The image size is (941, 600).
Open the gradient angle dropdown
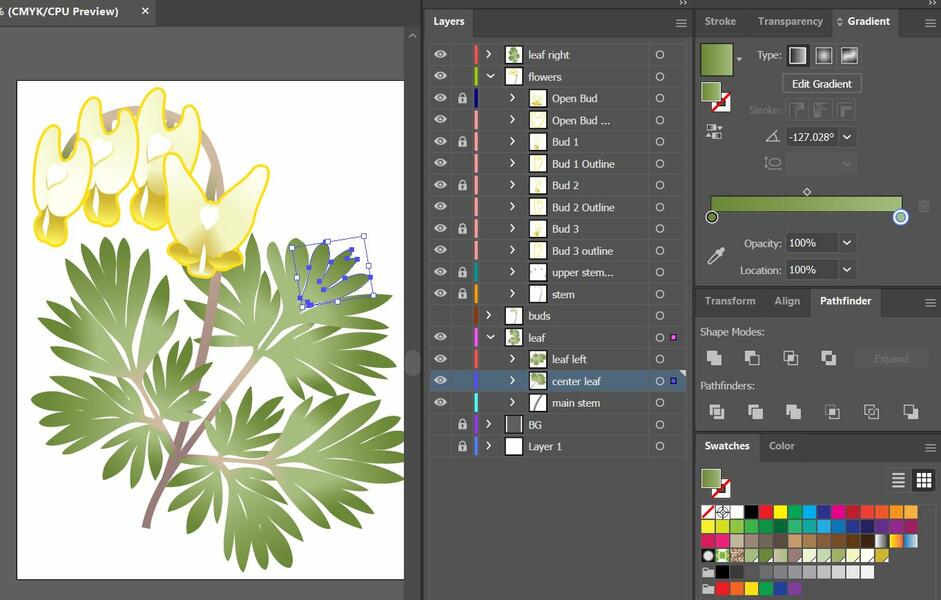tap(847, 136)
